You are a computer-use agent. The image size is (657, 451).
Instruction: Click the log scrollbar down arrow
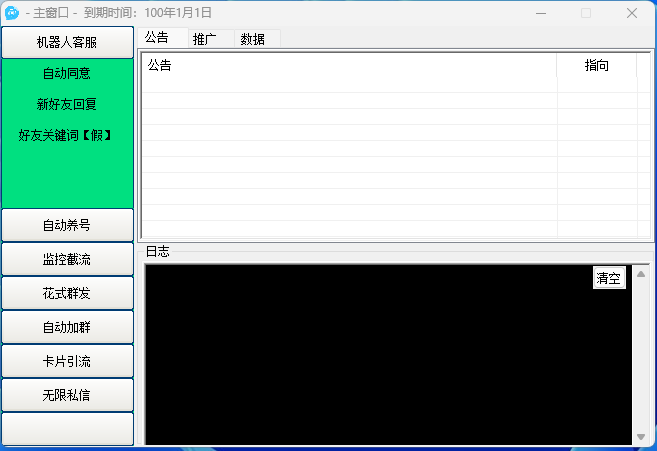[x=641, y=437]
